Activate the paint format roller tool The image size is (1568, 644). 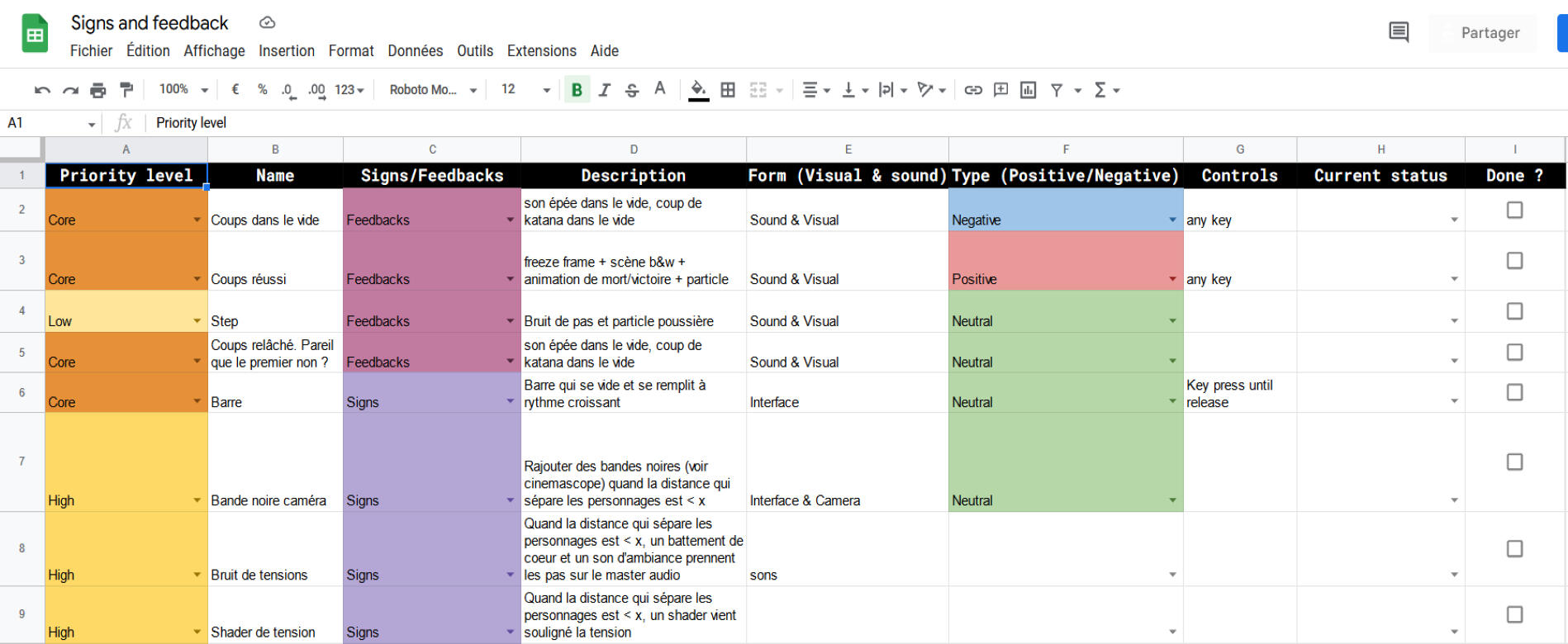click(x=126, y=90)
